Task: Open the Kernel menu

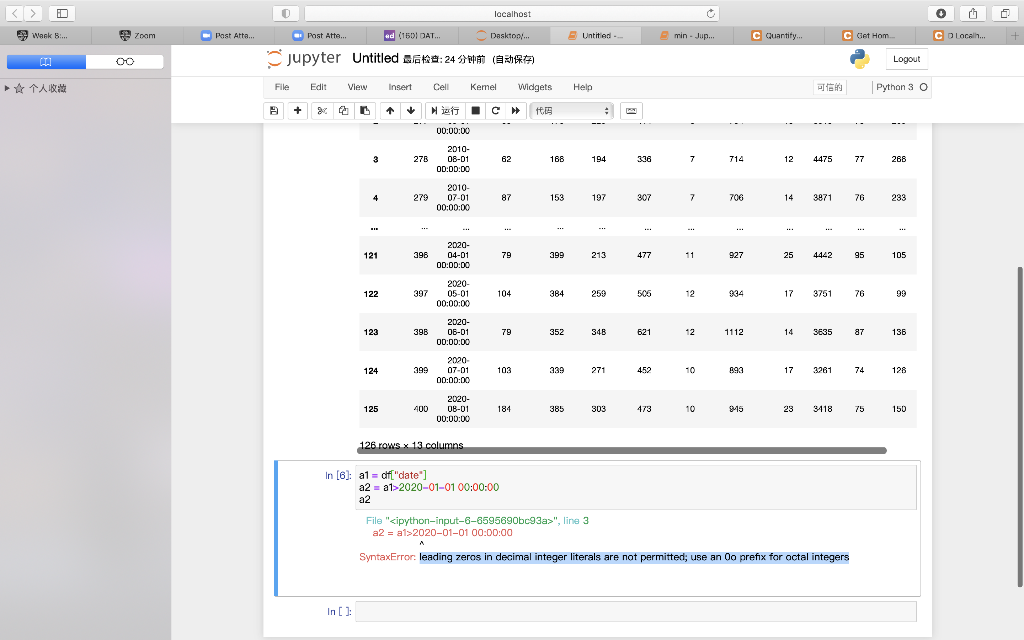Action: 483,87
